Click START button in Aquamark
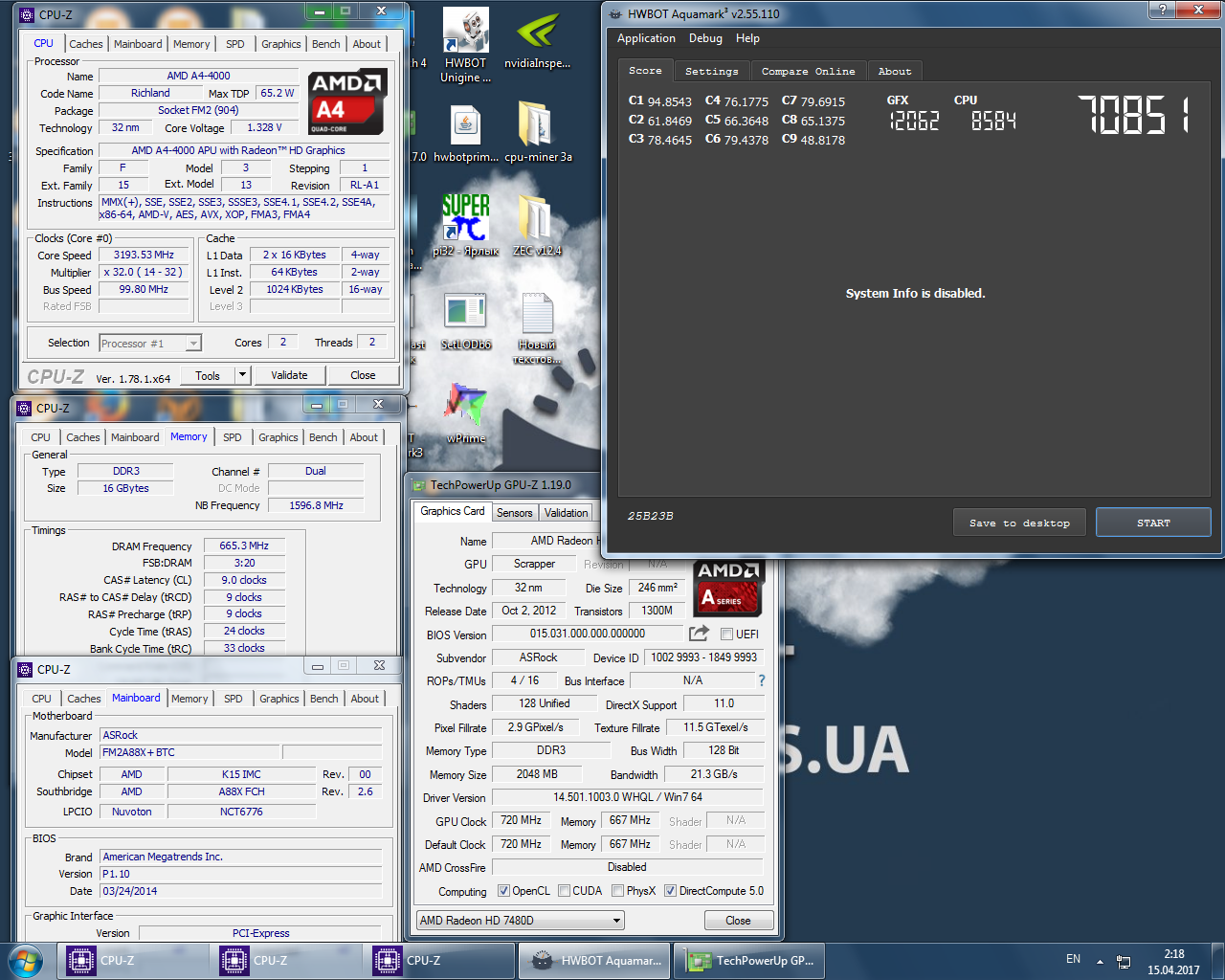The width and height of the screenshot is (1225, 980). click(x=1153, y=523)
